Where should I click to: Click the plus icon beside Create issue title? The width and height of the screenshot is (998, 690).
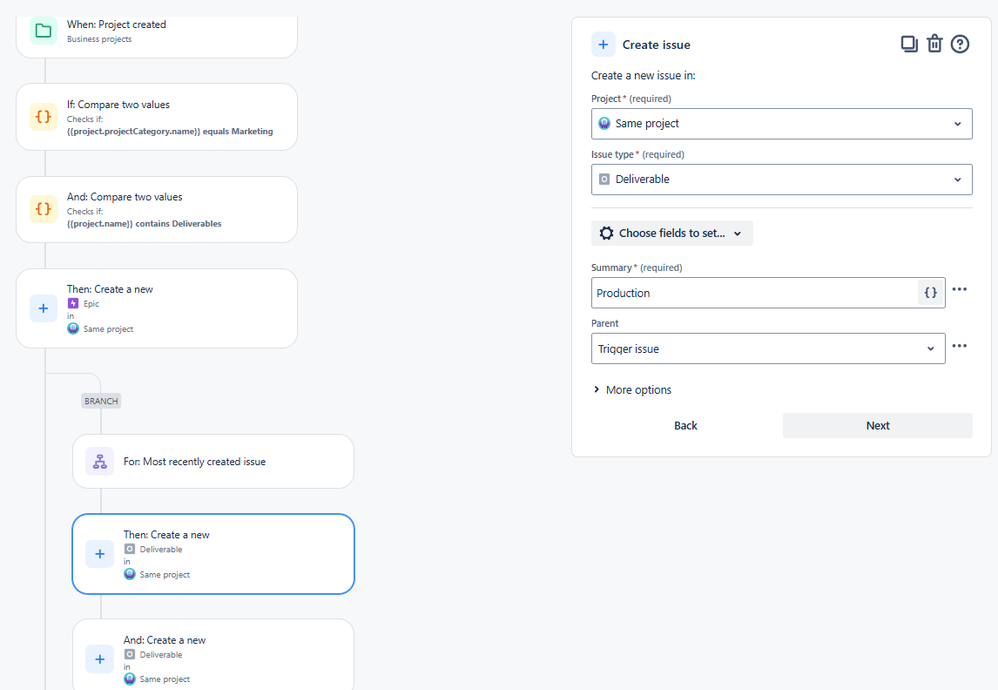pyautogui.click(x=603, y=44)
